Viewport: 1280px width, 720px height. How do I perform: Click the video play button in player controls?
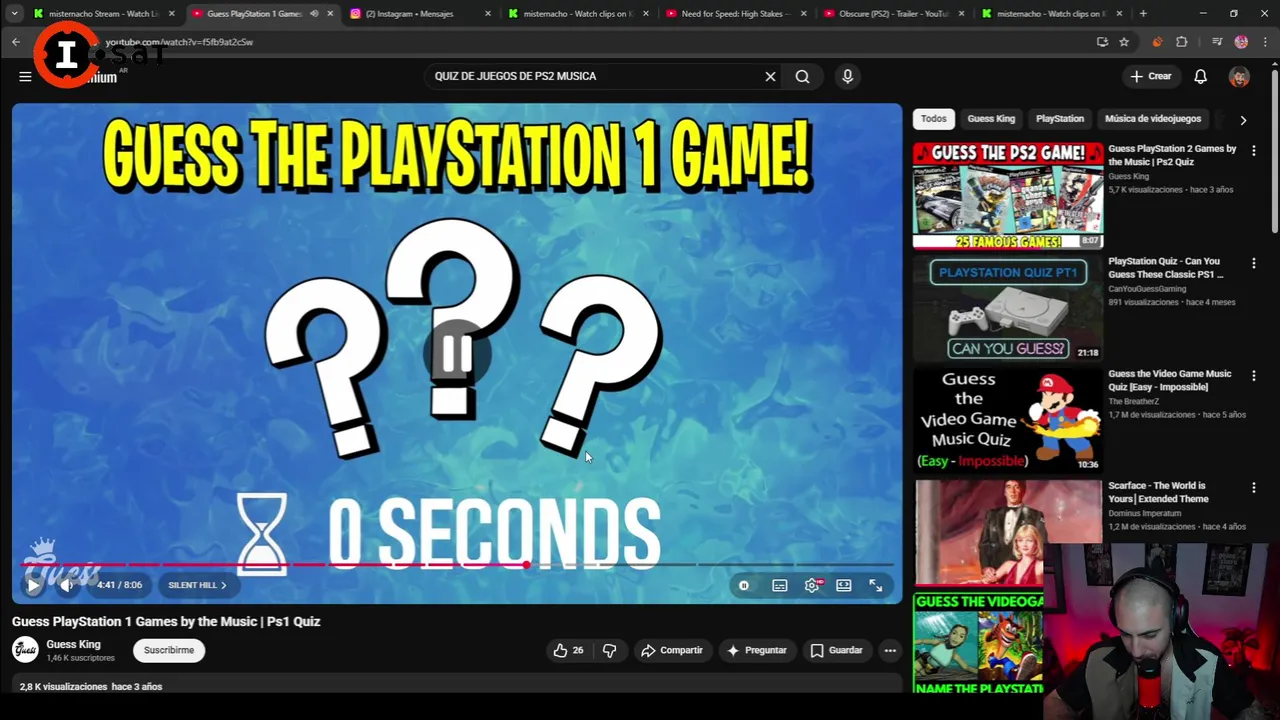33,586
